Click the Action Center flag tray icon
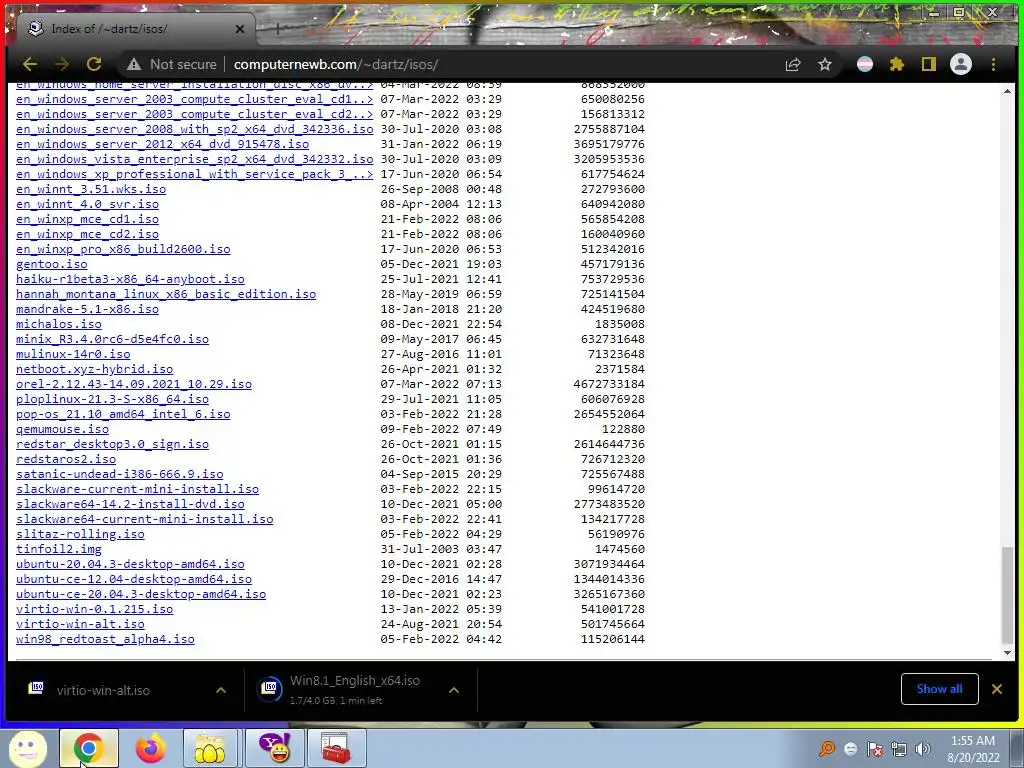 pos(874,749)
